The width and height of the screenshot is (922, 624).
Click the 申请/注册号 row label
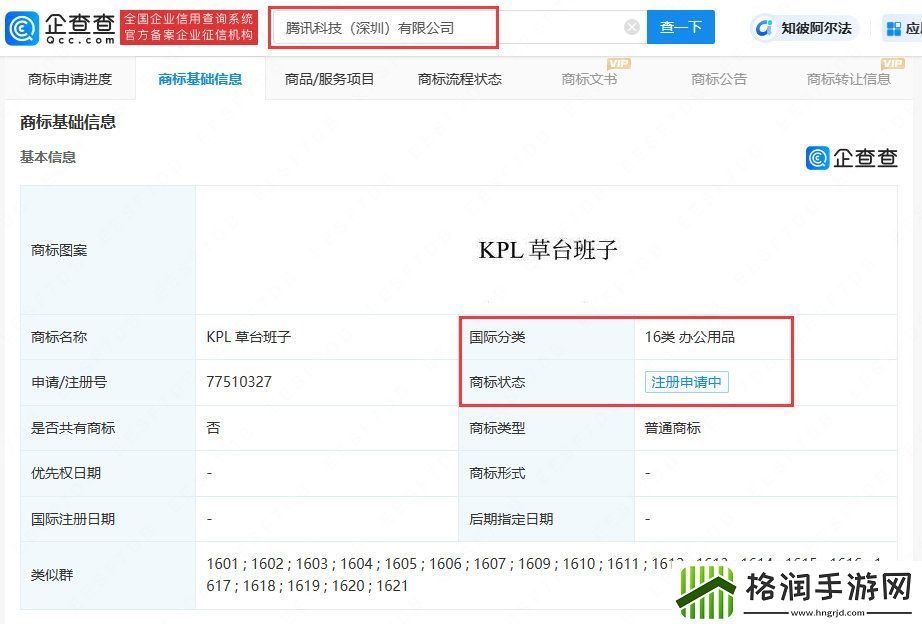coord(69,382)
